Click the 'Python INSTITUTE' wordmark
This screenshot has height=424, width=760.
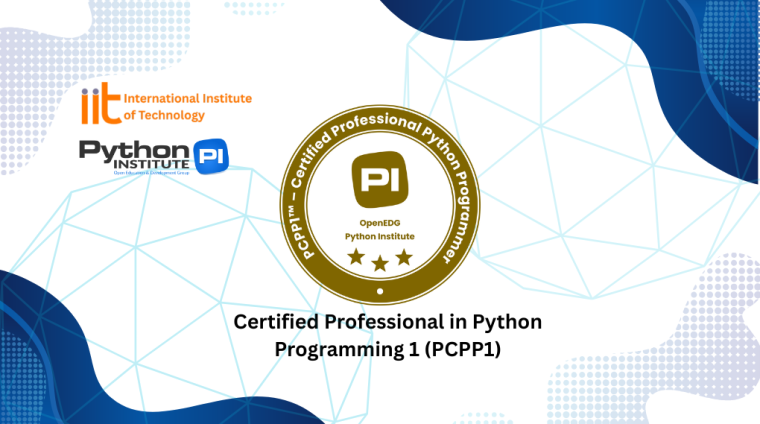(x=134, y=155)
